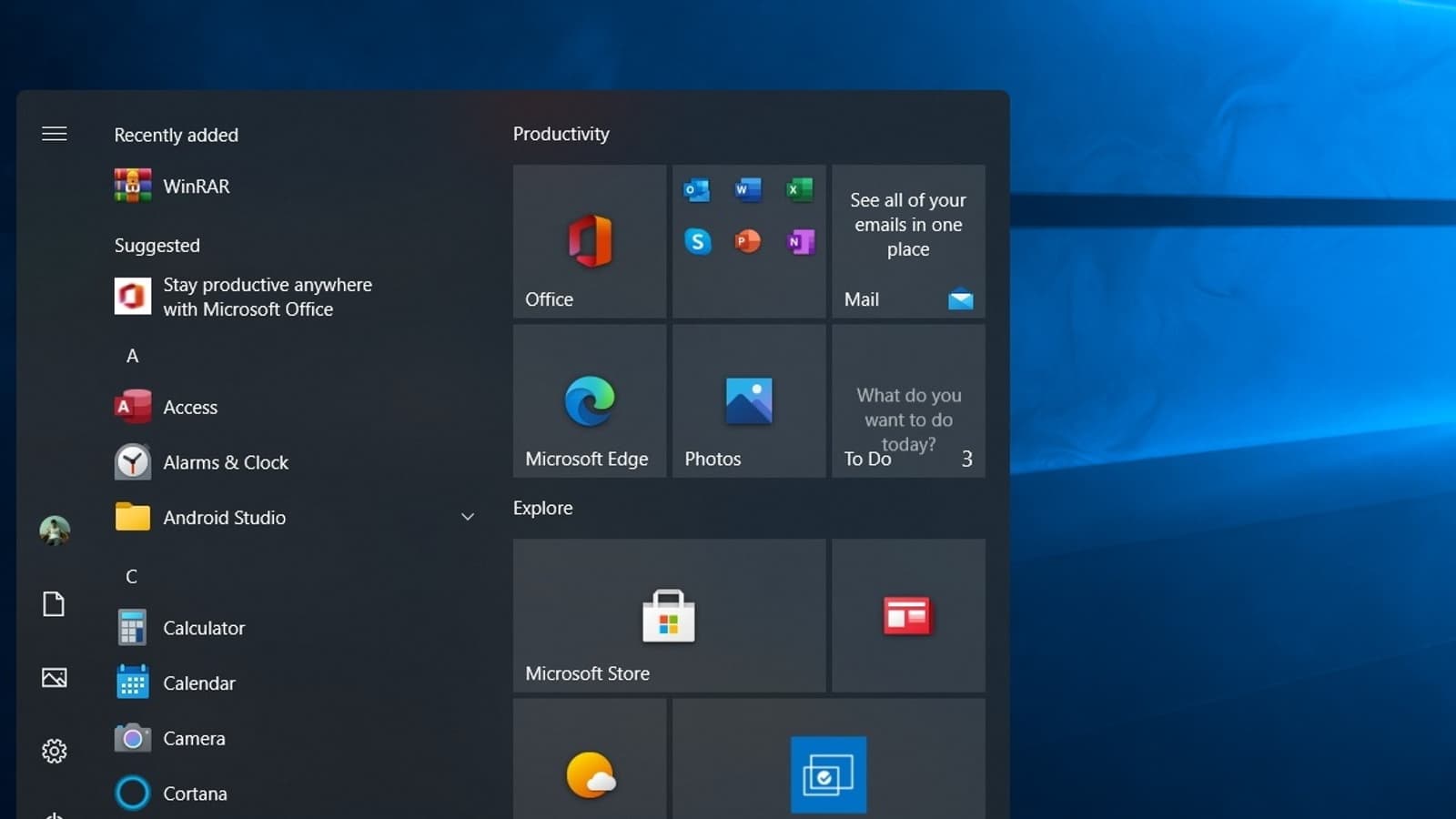Open the Calculator app
The height and width of the screenshot is (819, 1456).
[296, 628]
